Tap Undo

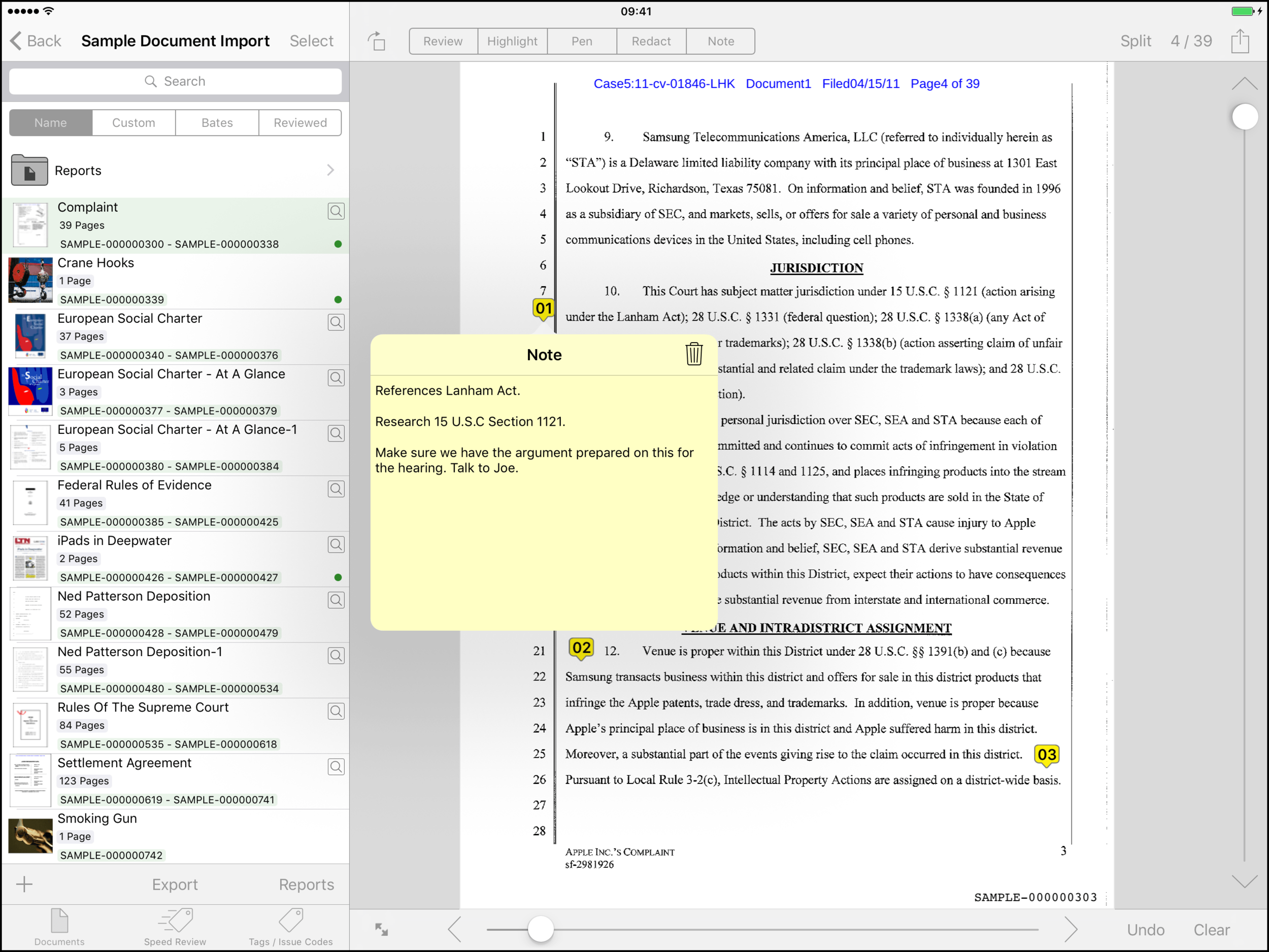coord(1145,930)
